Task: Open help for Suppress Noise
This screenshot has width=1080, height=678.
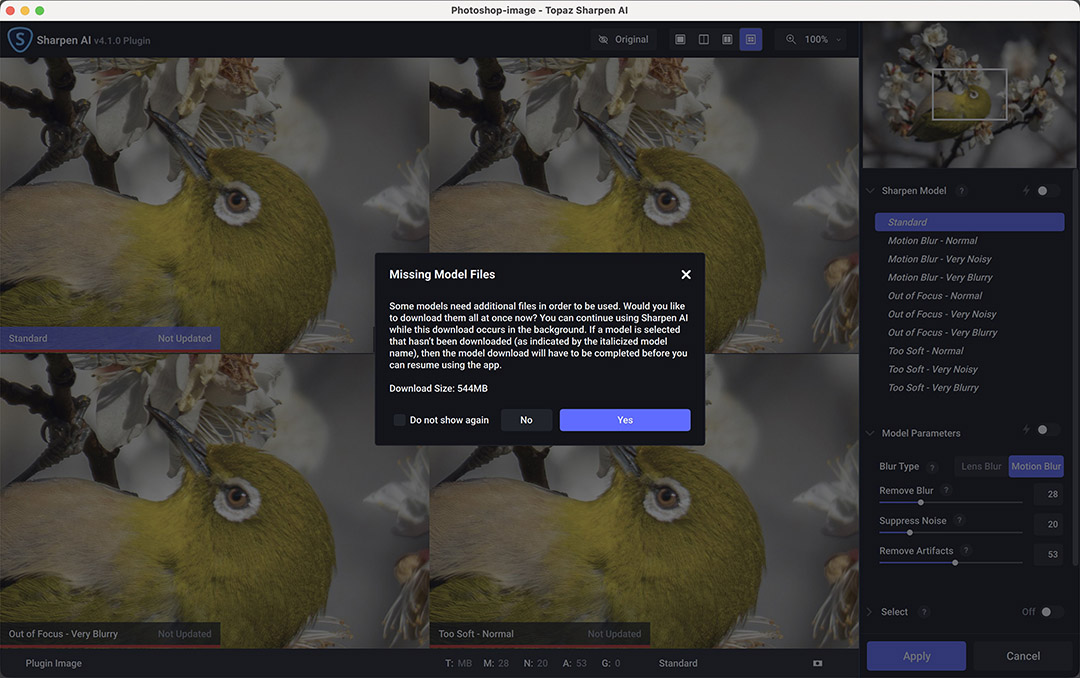Action: click(x=959, y=520)
